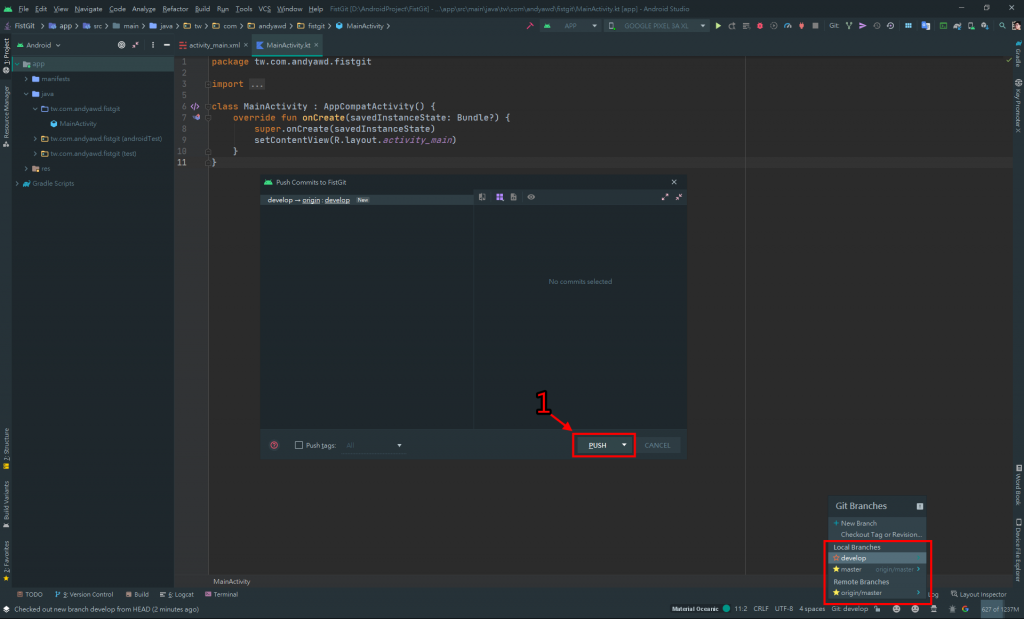Open the PUSH button dropdown arrow
The height and width of the screenshot is (619, 1024).
pos(624,445)
